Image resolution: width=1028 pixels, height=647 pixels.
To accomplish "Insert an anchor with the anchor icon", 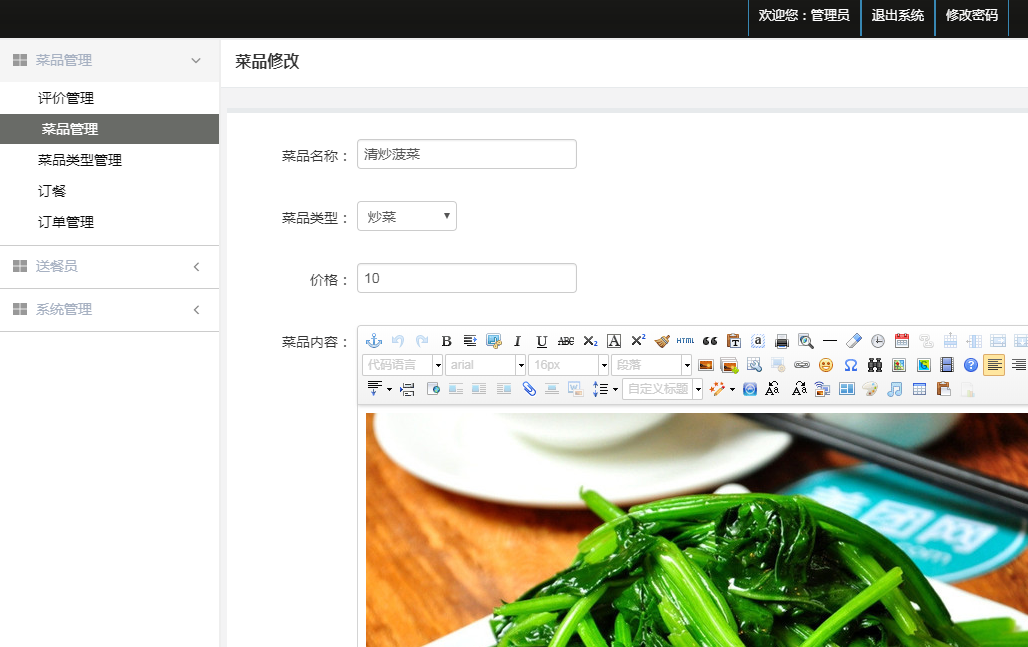I will point(374,341).
